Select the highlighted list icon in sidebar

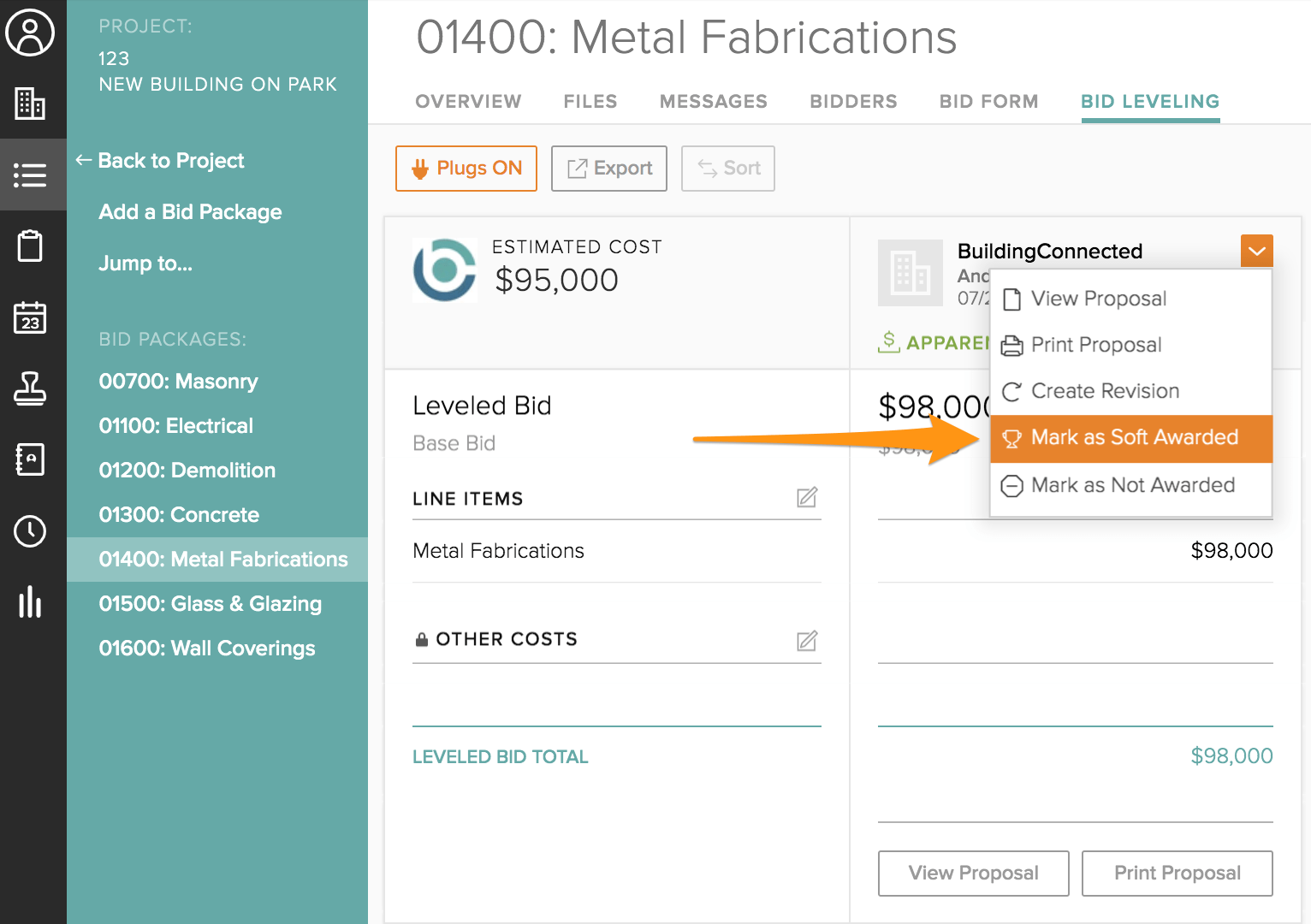click(x=32, y=175)
